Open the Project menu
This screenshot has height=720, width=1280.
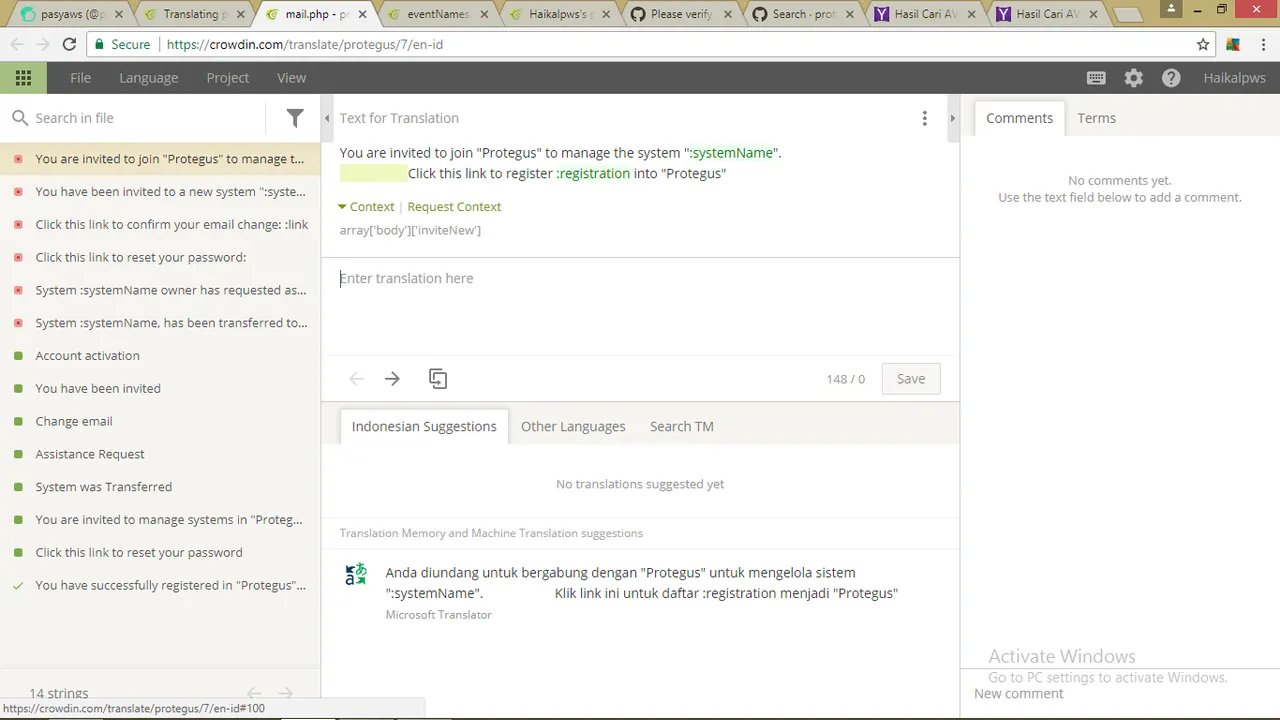click(x=227, y=78)
